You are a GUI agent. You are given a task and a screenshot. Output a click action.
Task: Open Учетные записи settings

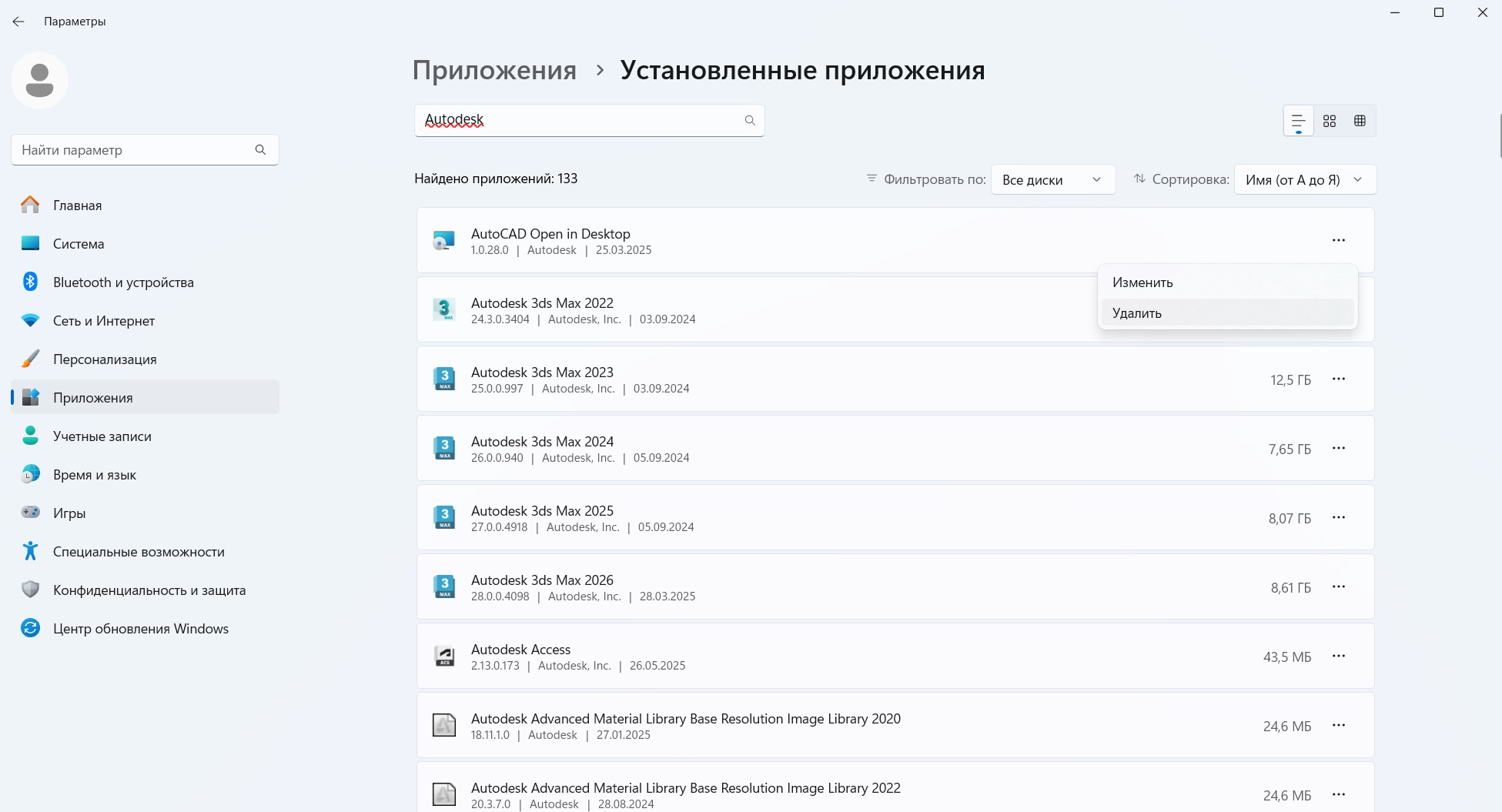tap(101, 436)
